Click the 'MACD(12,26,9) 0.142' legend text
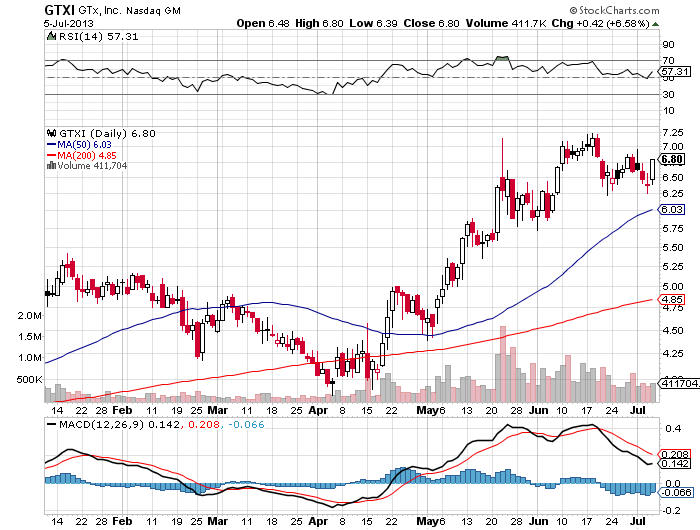This screenshot has height=530, width=700. click(x=120, y=424)
